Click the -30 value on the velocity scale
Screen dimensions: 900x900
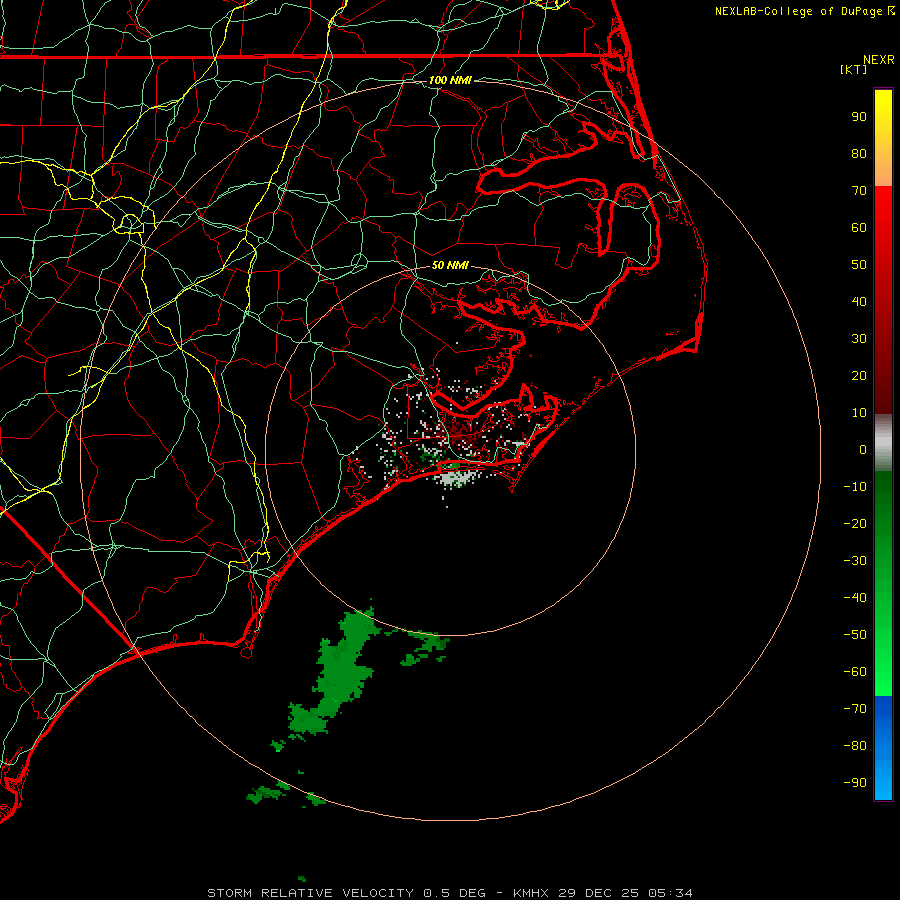point(855,561)
